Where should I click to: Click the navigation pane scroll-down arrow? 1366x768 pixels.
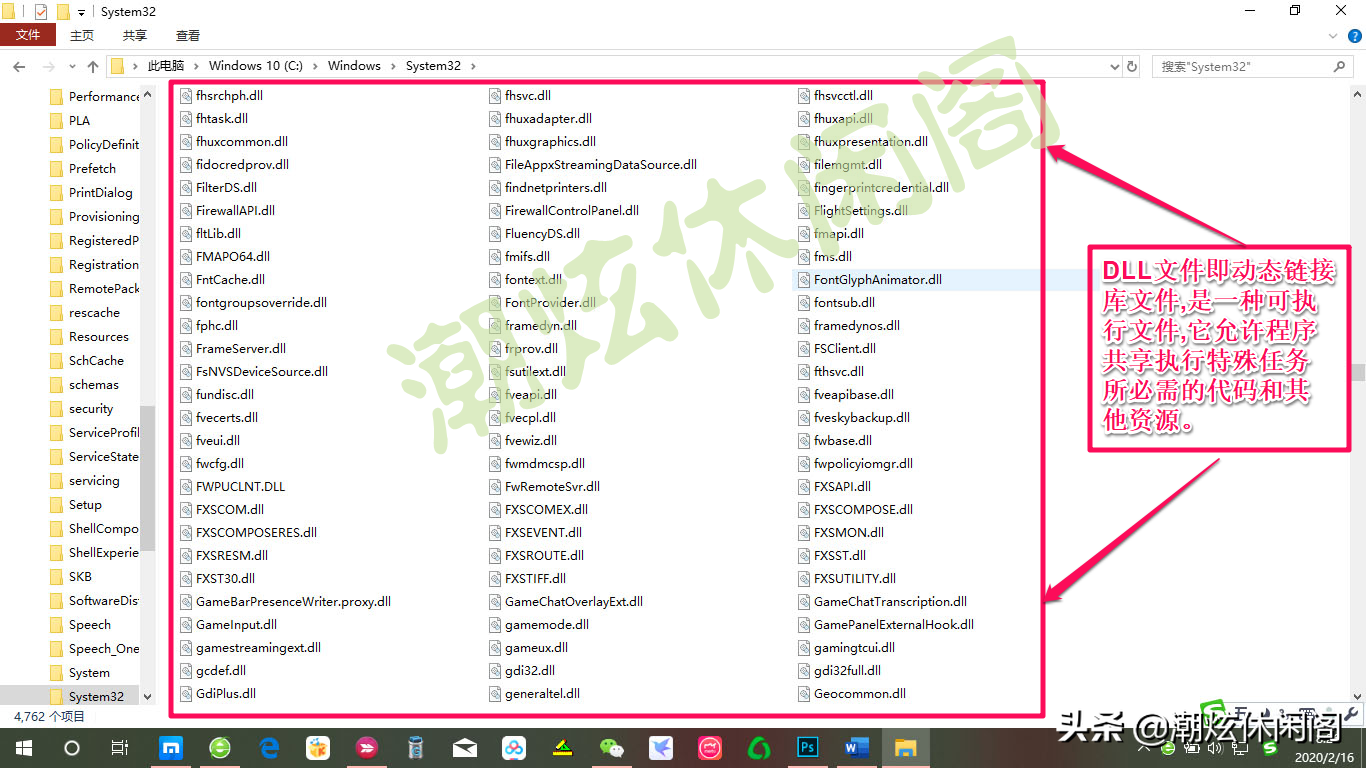148,696
